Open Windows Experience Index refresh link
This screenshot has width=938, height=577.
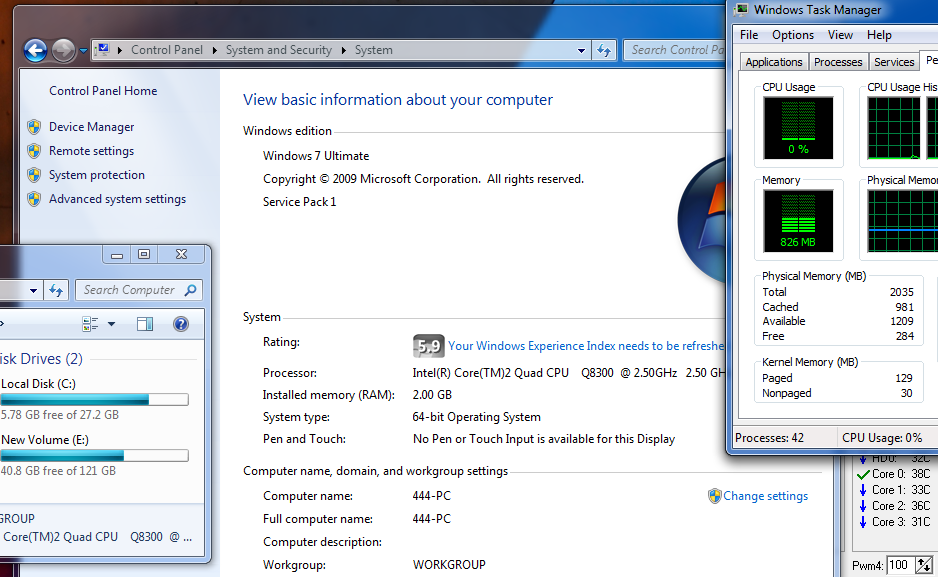point(586,346)
